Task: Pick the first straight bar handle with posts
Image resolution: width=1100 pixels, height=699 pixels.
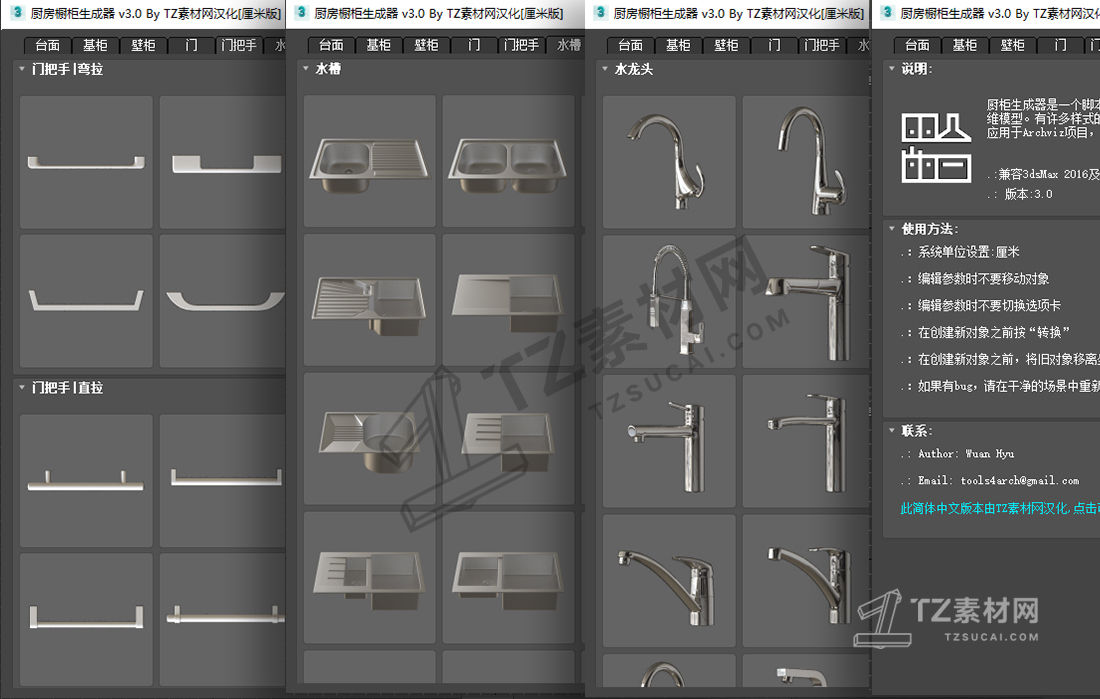Action: click(86, 481)
